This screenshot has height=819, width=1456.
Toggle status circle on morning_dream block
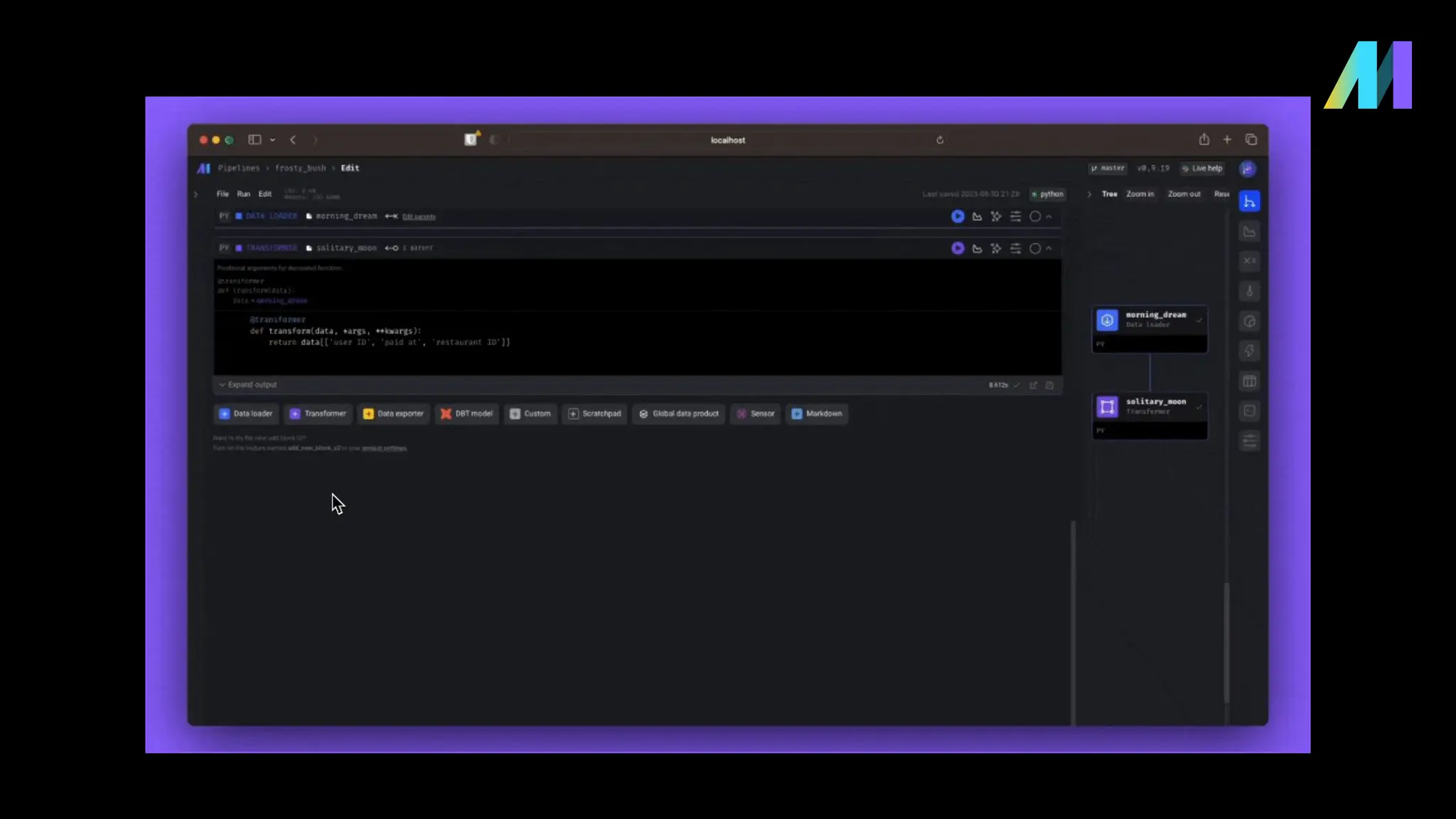(1035, 216)
